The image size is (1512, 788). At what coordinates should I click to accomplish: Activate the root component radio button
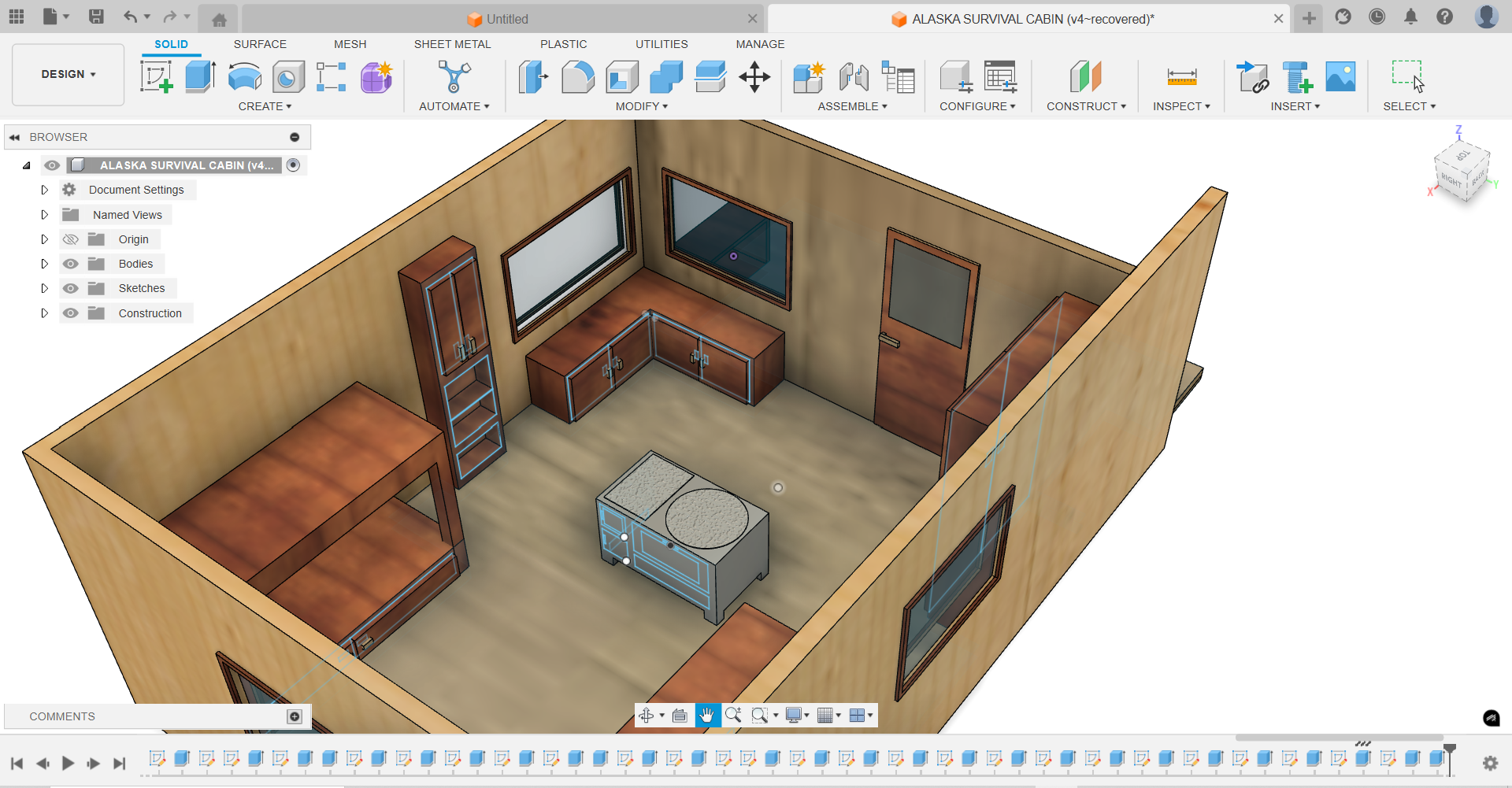click(293, 165)
